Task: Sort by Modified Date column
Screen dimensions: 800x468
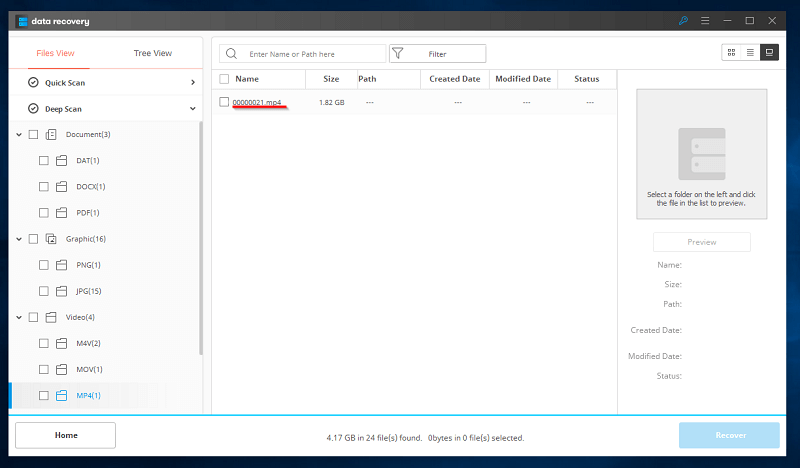Action: click(x=523, y=79)
